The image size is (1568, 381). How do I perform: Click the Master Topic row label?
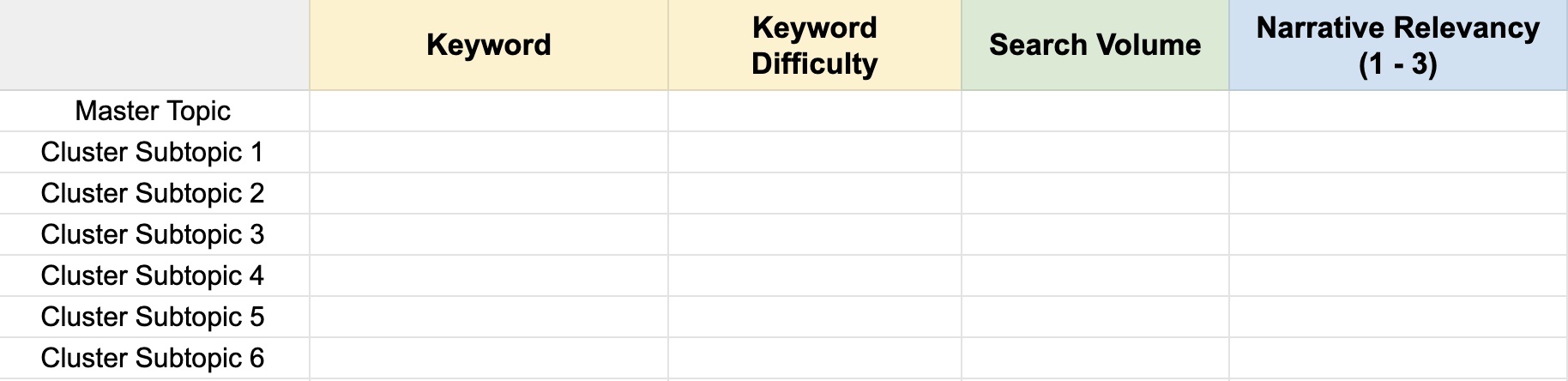pos(154,111)
